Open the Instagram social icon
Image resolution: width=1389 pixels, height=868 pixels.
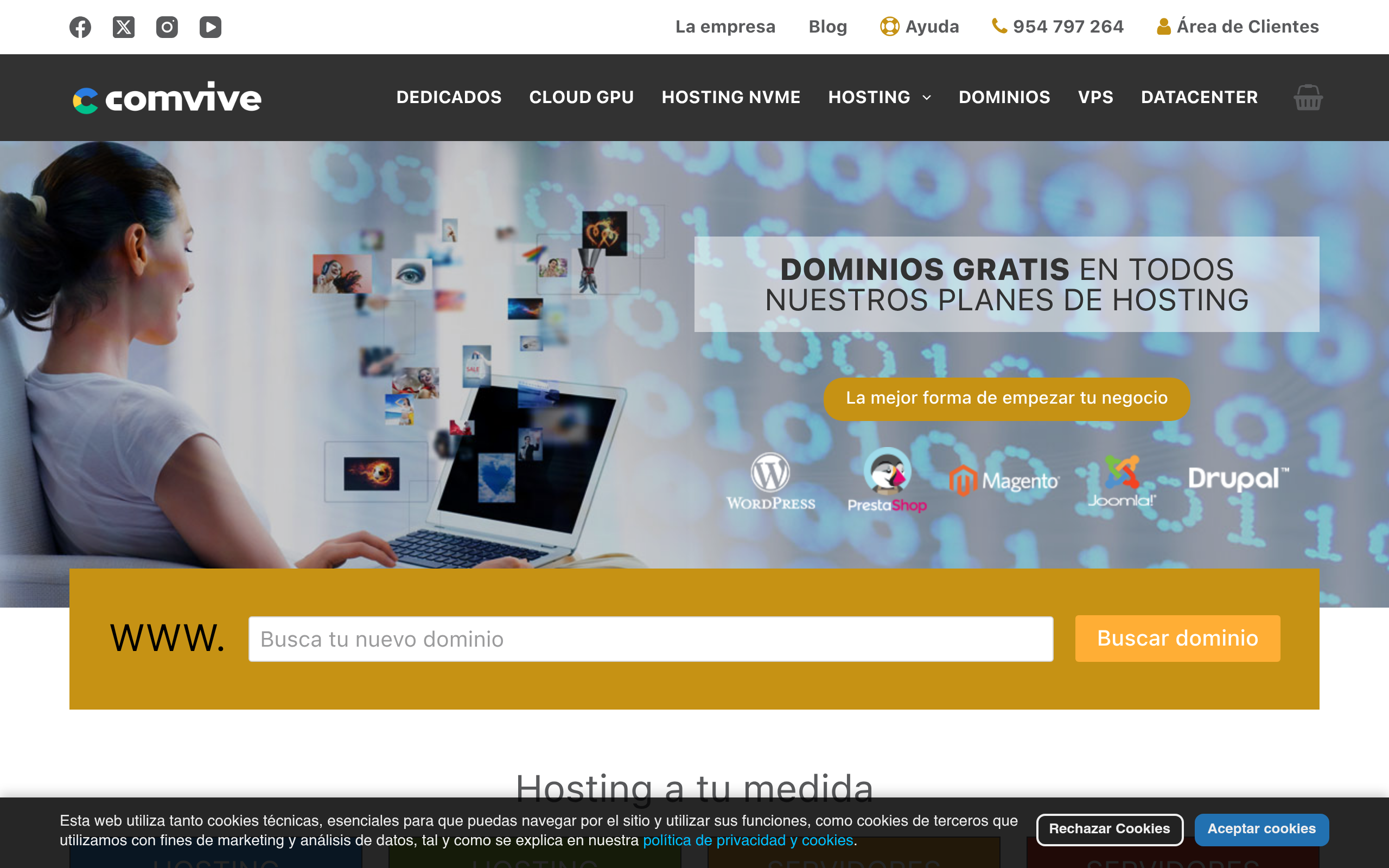tap(167, 27)
